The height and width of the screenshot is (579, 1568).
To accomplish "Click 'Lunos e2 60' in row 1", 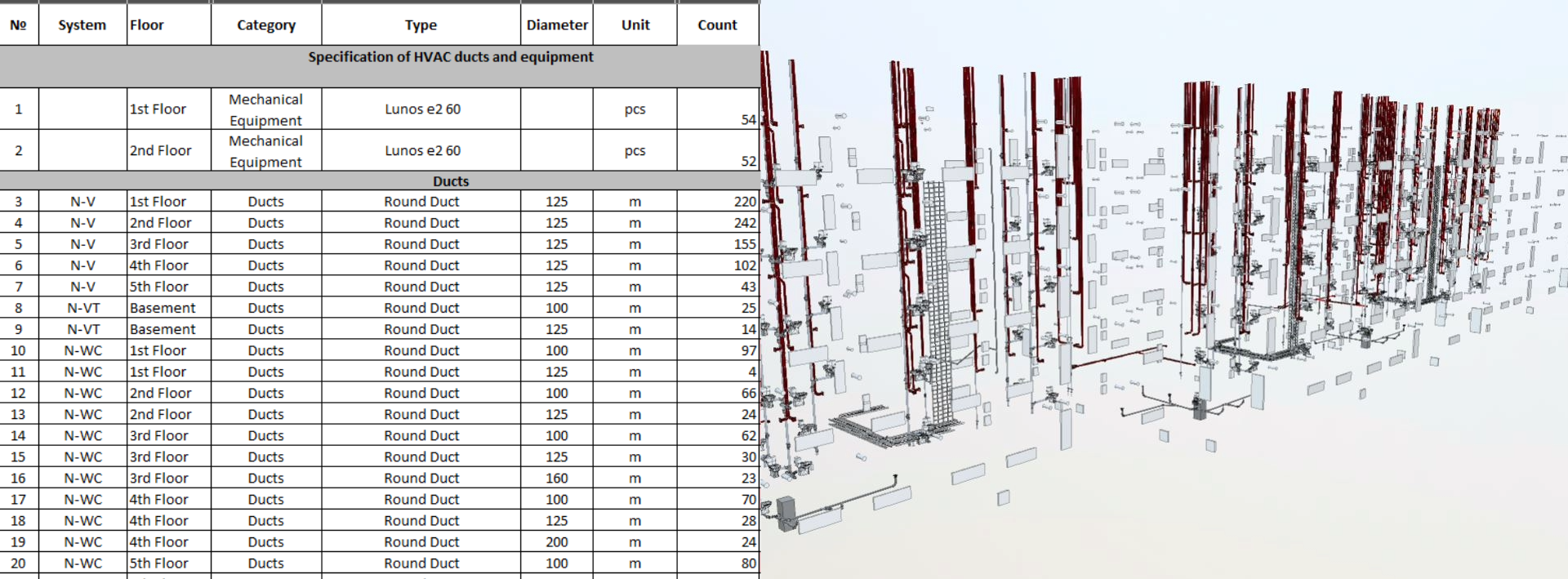I will coord(422,109).
